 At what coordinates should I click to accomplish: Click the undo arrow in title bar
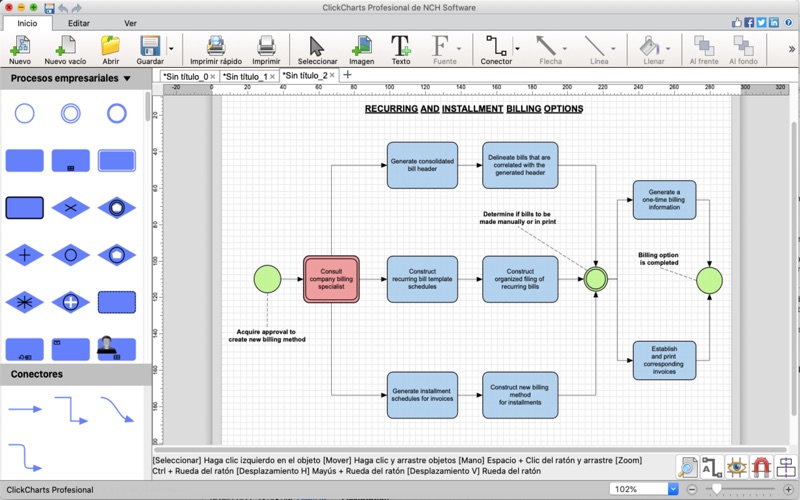(x=63, y=8)
